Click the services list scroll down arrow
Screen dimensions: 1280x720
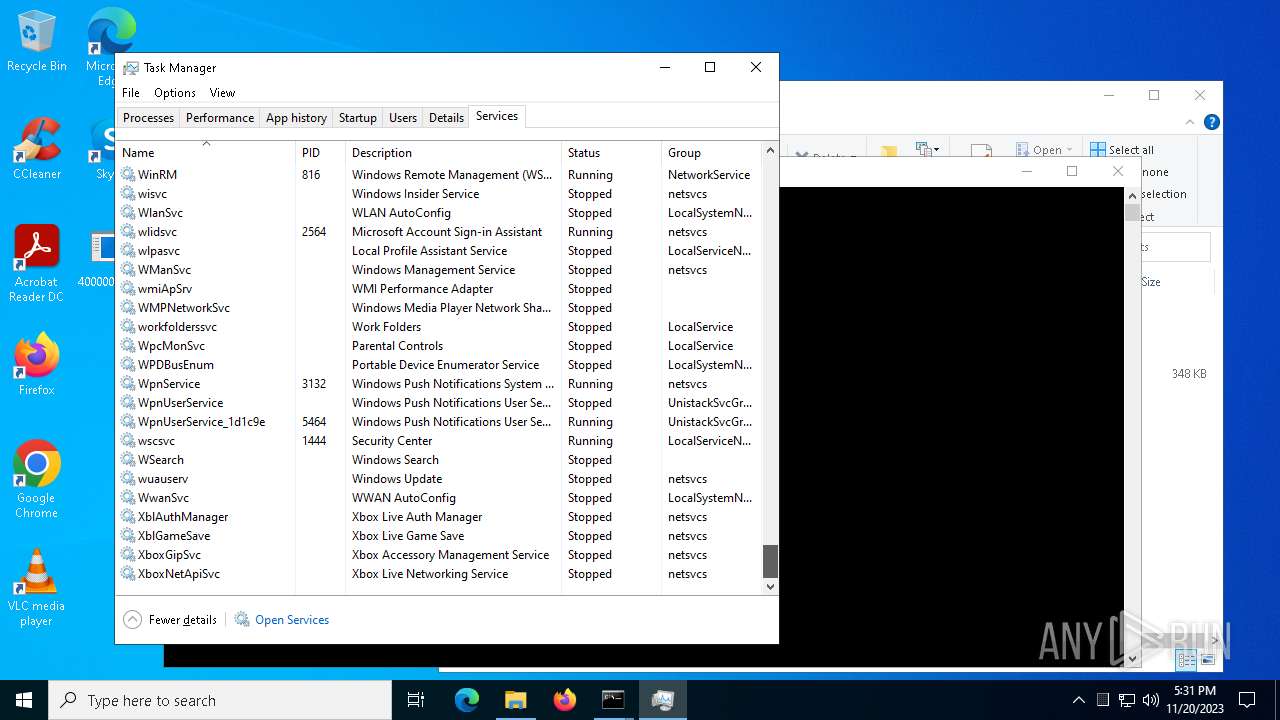coord(770,587)
